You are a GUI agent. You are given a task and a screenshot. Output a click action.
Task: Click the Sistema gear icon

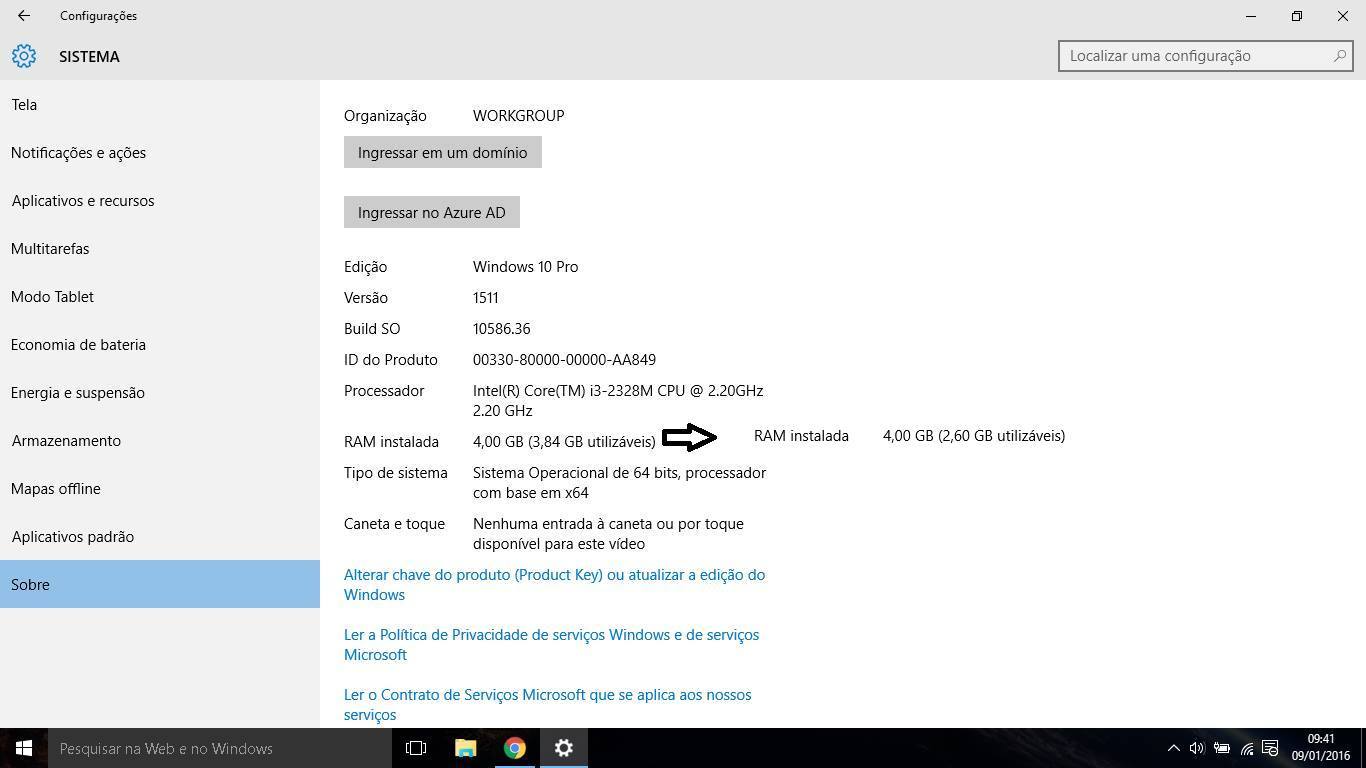click(x=24, y=56)
